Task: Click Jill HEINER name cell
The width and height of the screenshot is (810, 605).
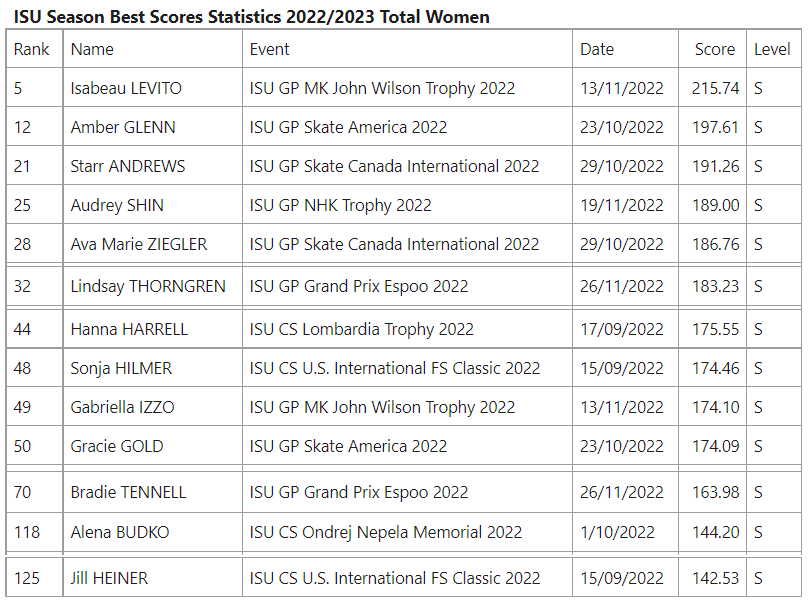Action: pos(109,578)
